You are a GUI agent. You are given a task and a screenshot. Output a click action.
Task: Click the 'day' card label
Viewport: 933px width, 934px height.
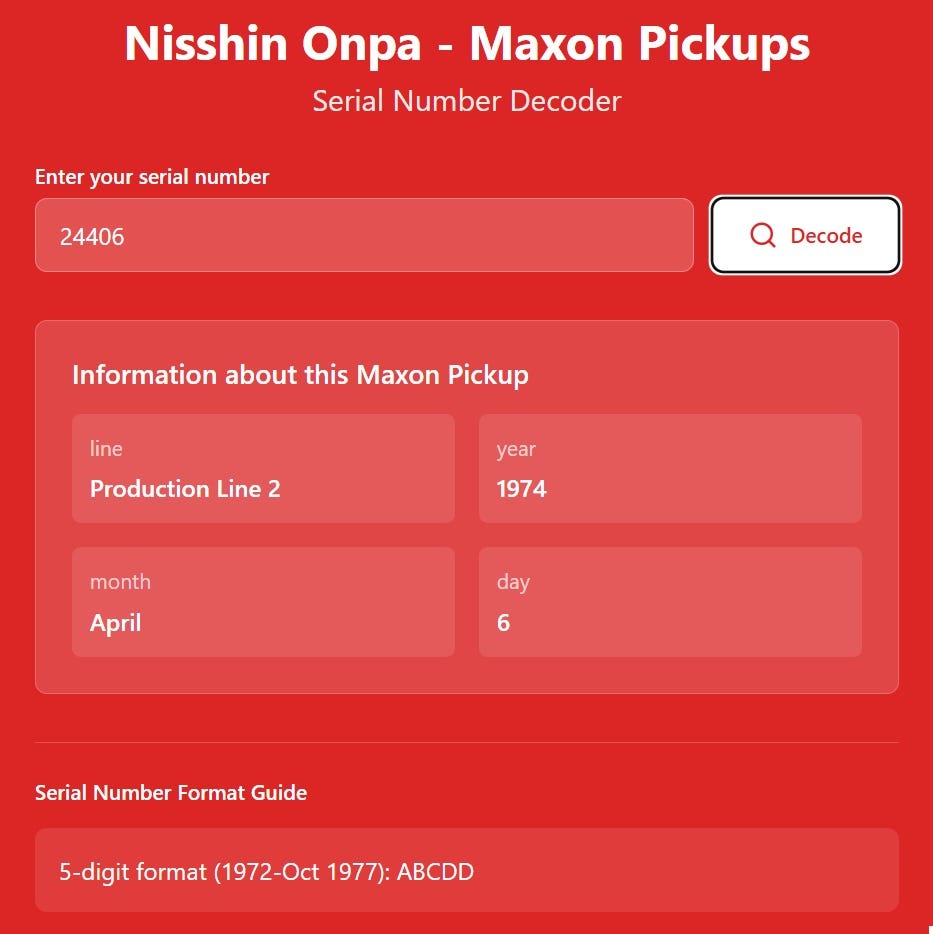513,582
